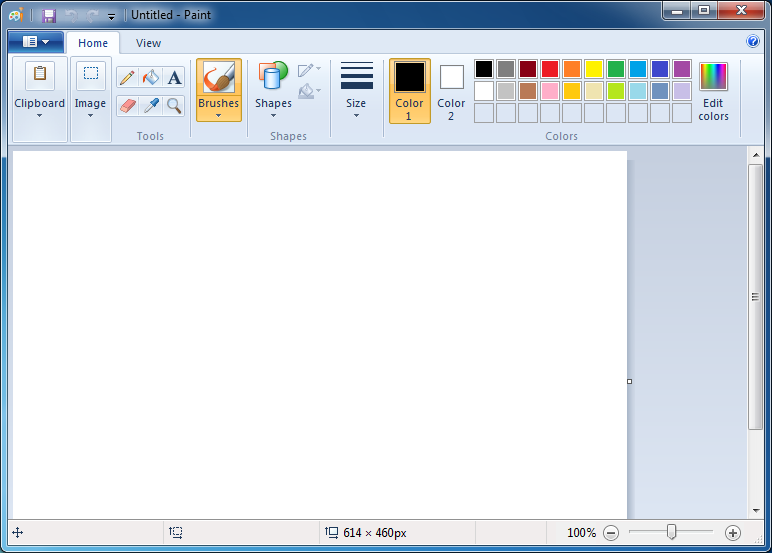Click the Save icon in title bar
The height and width of the screenshot is (553, 772).
point(49,15)
